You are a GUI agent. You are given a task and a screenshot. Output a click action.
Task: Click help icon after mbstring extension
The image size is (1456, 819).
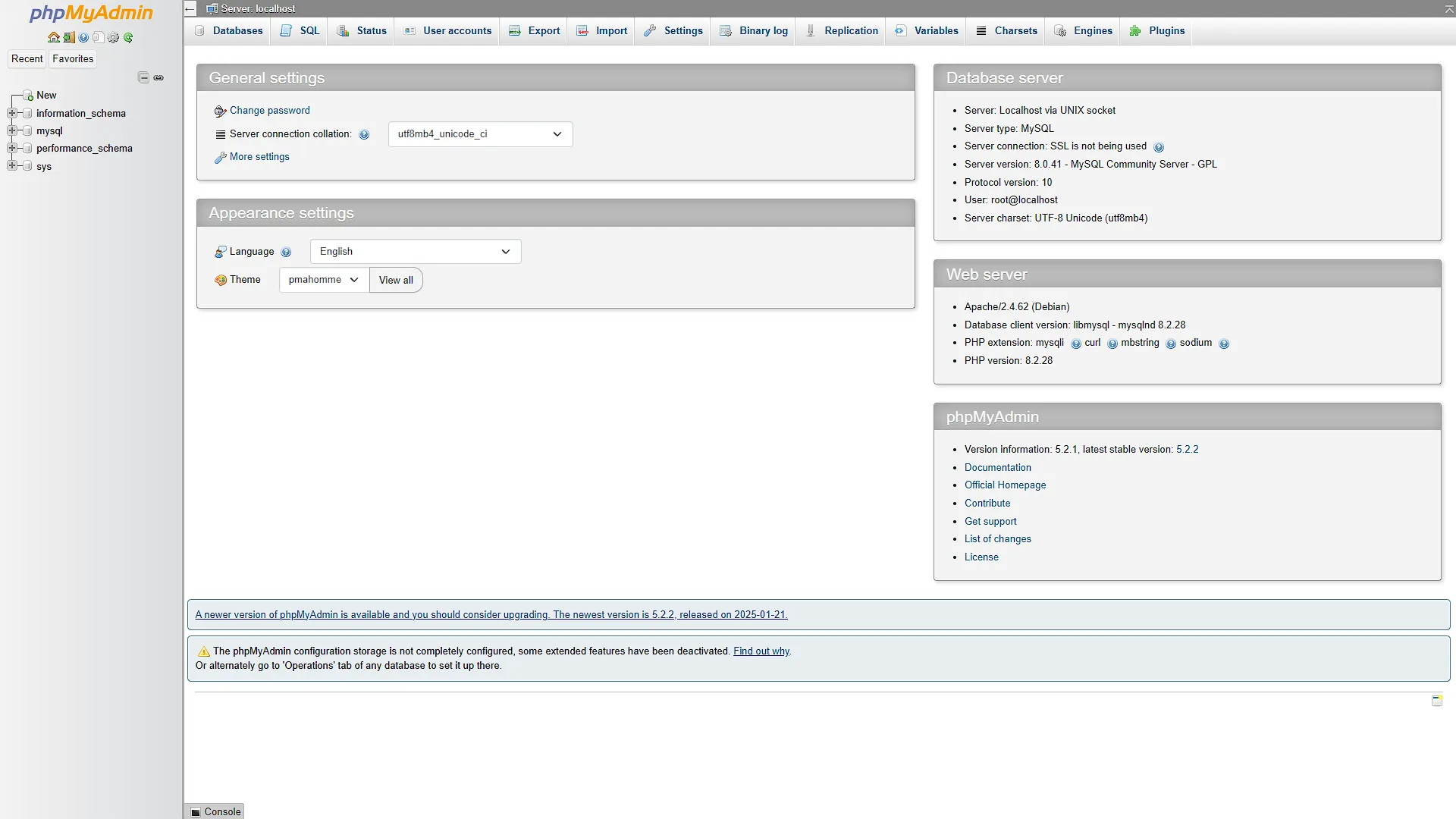[x=1171, y=344]
